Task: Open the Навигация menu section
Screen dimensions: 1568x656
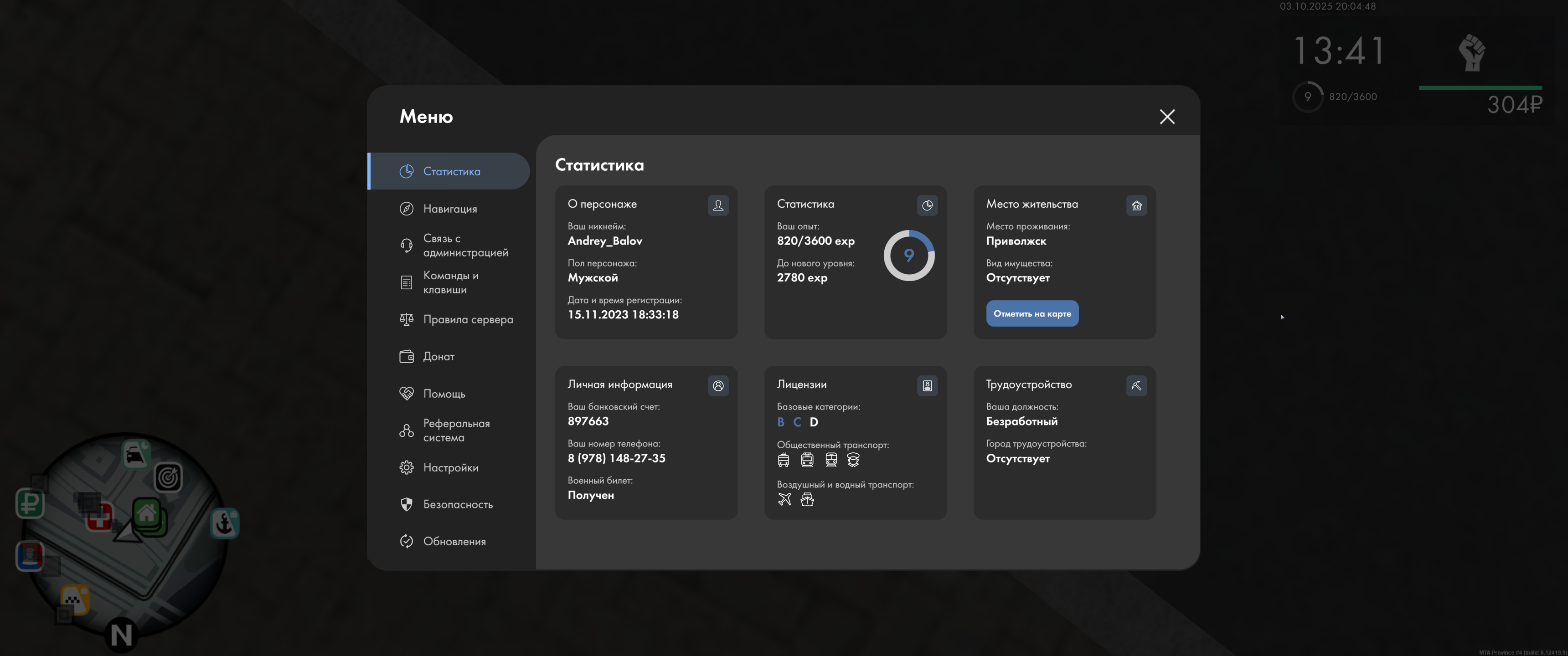Action: (450, 209)
